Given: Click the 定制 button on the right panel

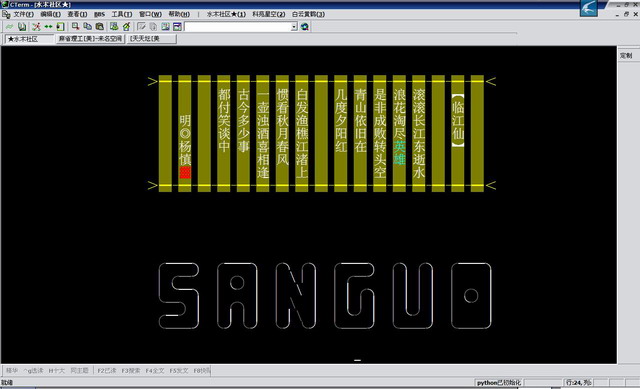Looking at the screenshot, I should (626, 56).
